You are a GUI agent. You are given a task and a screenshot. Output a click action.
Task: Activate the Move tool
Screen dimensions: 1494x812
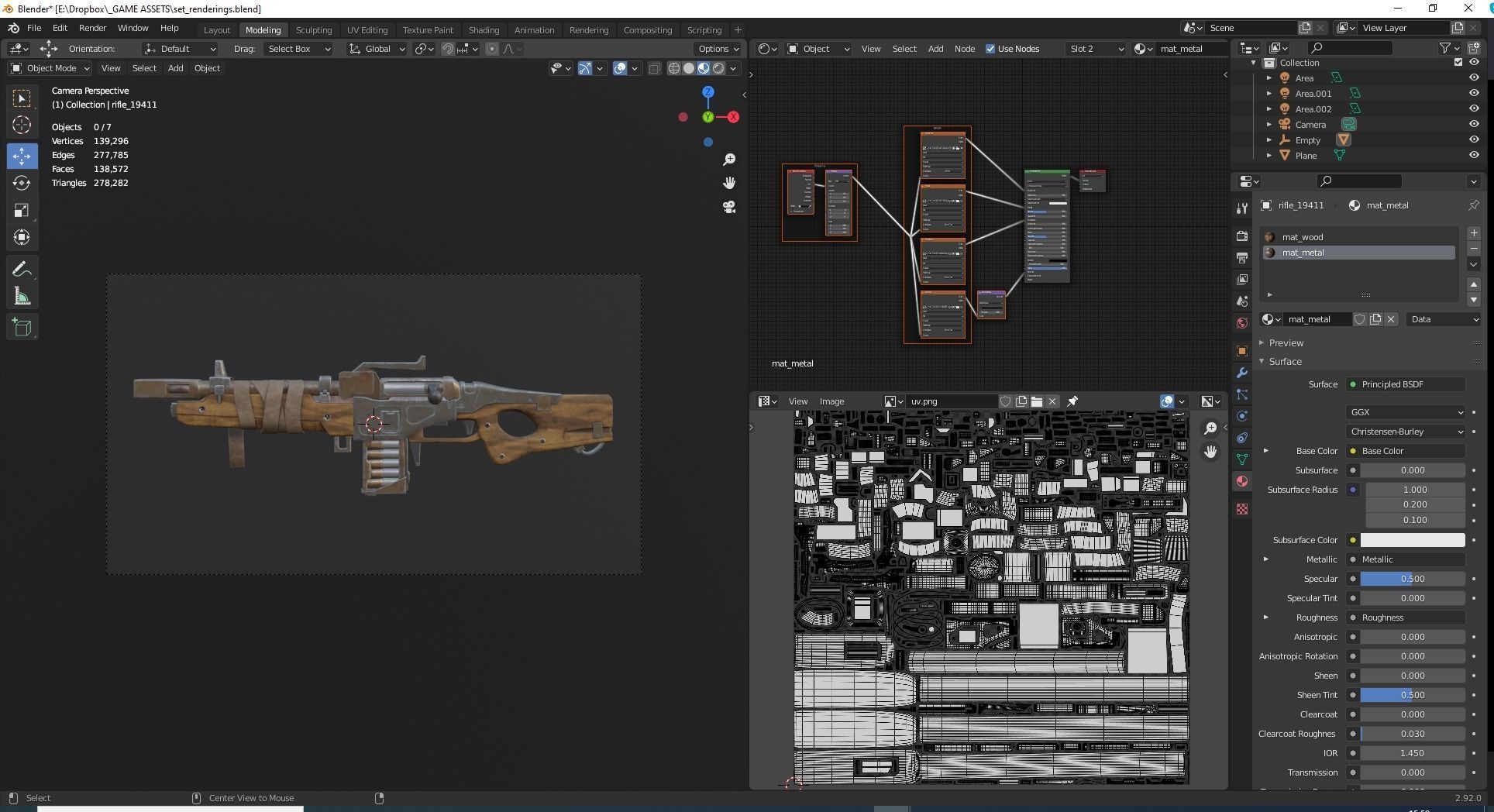point(22,156)
